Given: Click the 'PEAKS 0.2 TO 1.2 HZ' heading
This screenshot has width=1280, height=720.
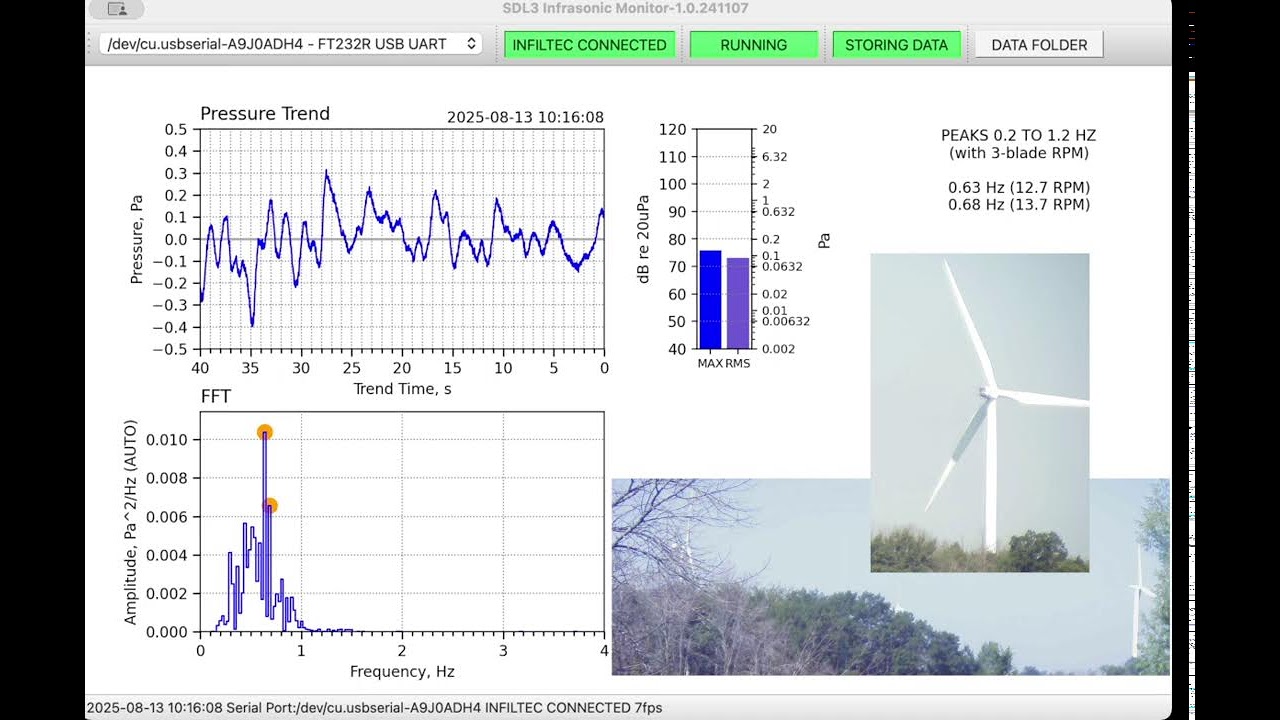Looking at the screenshot, I should tap(1019, 135).
